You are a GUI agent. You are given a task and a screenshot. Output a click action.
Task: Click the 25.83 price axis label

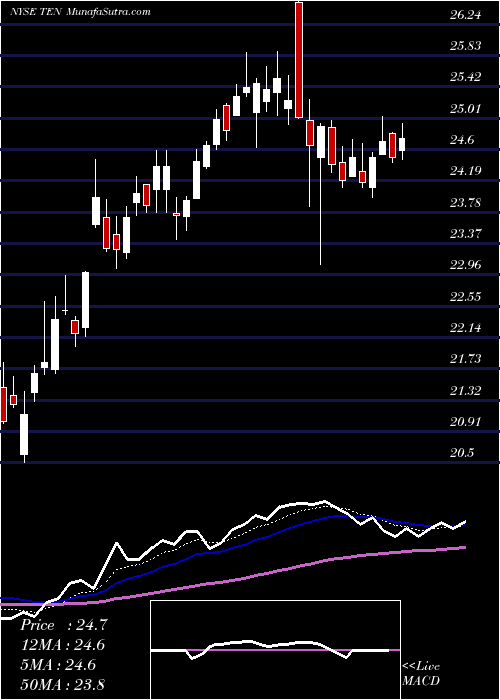coord(465,46)
